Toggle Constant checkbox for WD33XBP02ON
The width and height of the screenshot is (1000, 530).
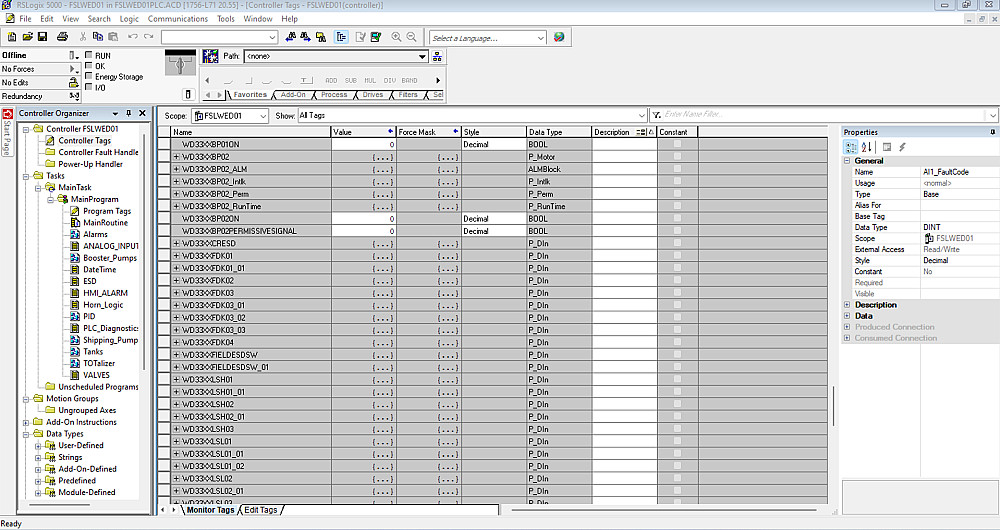click(677, 218)
